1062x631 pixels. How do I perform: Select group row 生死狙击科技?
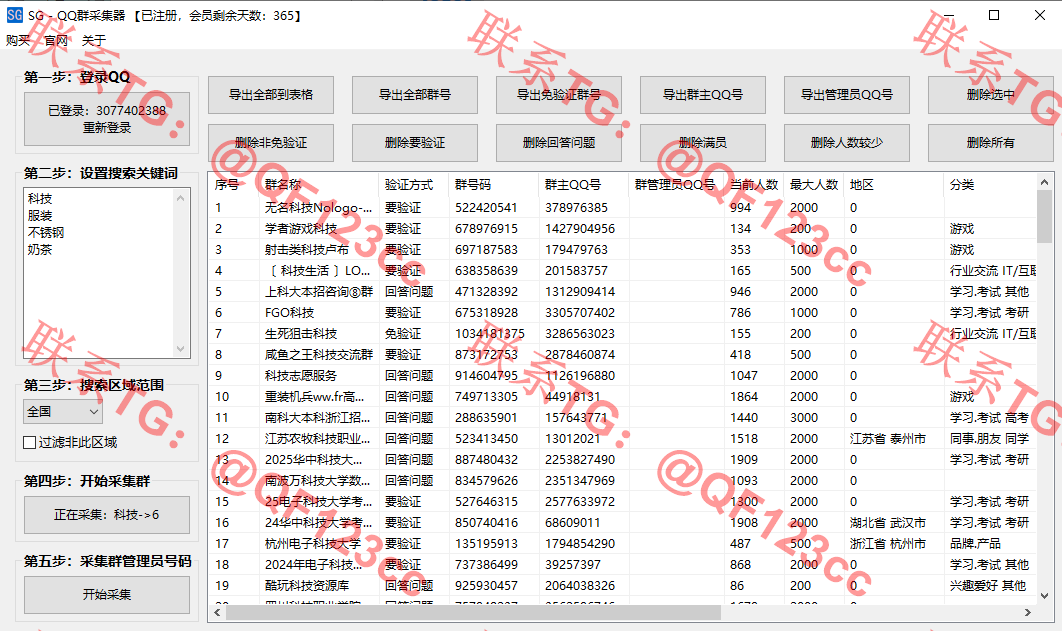coord(623,334)
